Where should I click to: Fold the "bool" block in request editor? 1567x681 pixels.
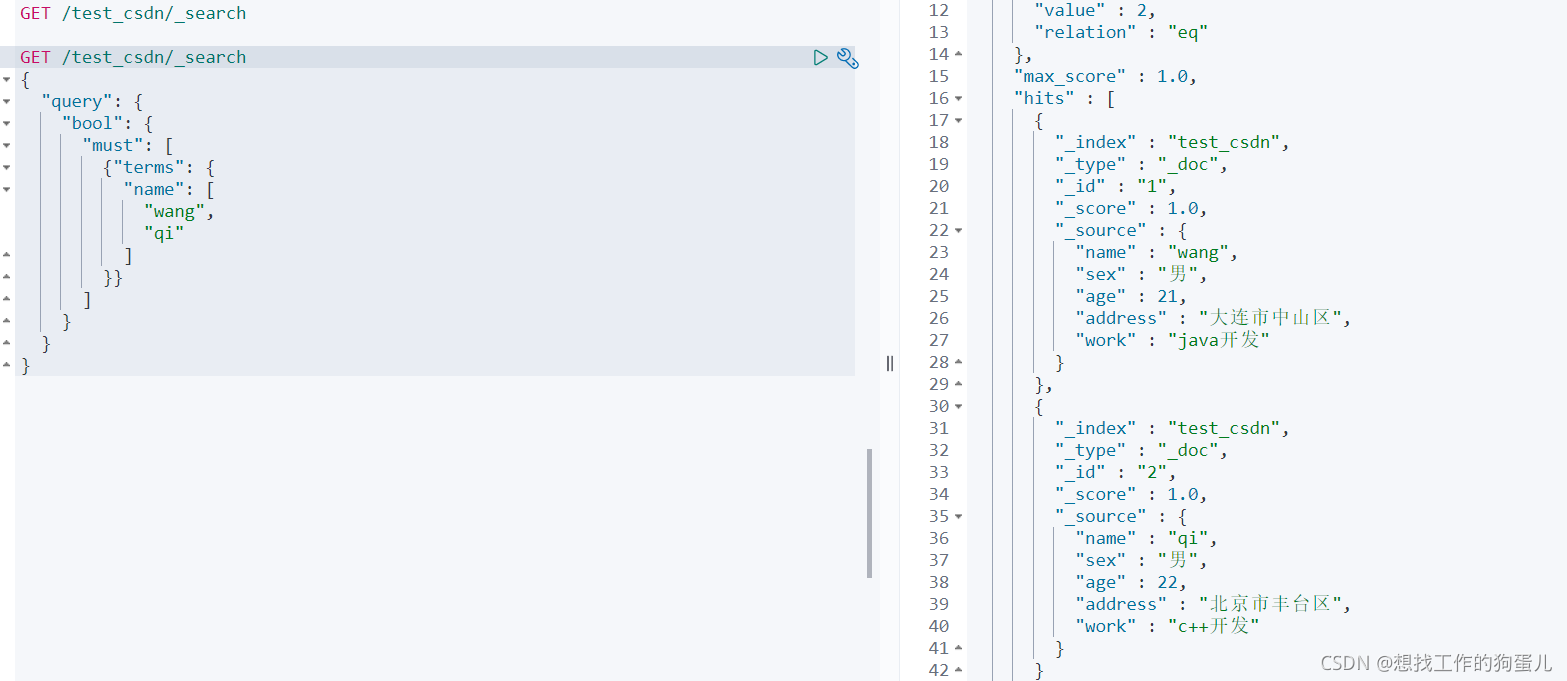point(7,123)
